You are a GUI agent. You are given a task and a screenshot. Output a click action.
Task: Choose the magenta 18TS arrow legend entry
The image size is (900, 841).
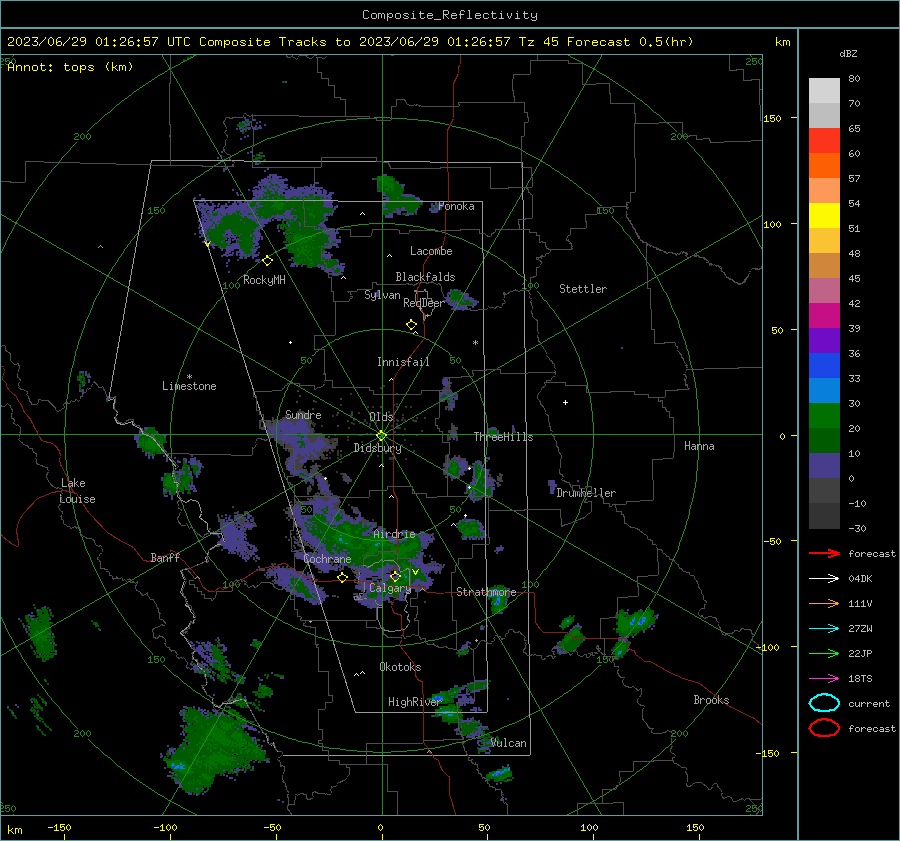coord(824,679)
